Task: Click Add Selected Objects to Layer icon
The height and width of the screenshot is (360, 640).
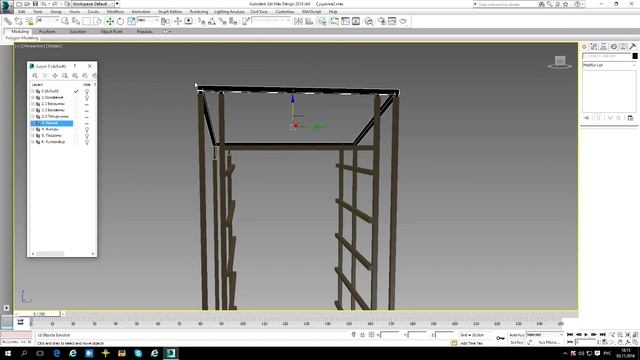Action: [55, 76]
